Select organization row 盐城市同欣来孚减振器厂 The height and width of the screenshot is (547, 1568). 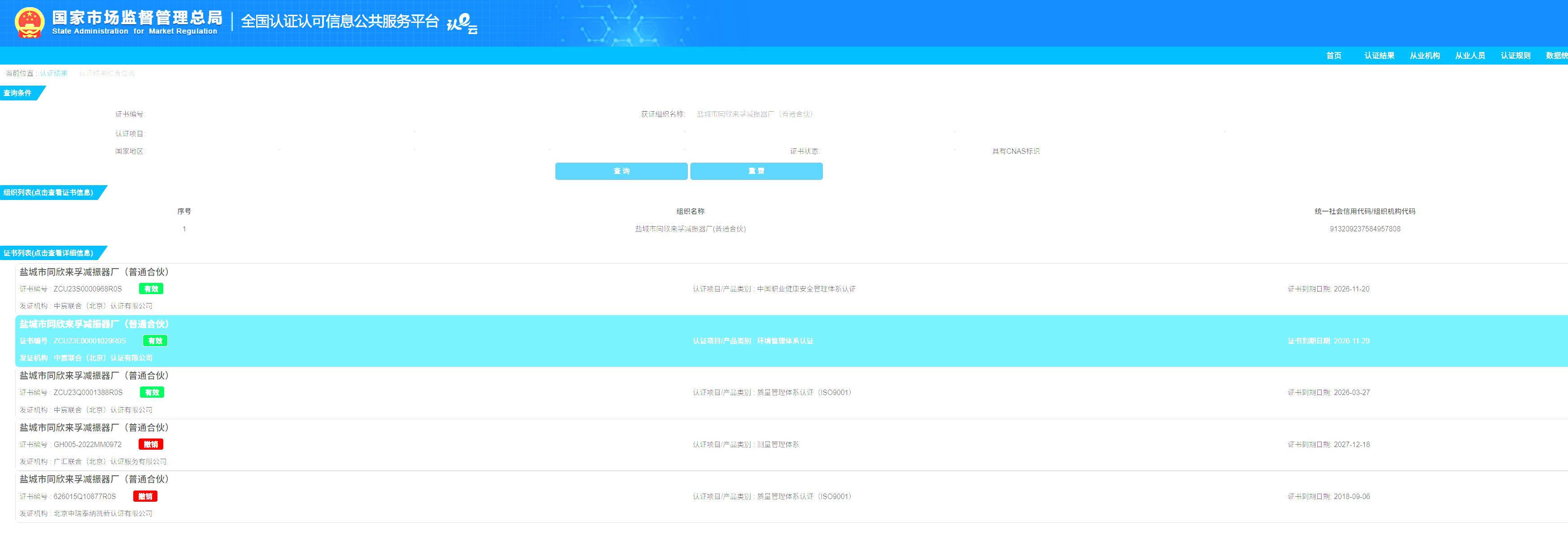coord(690,229)
